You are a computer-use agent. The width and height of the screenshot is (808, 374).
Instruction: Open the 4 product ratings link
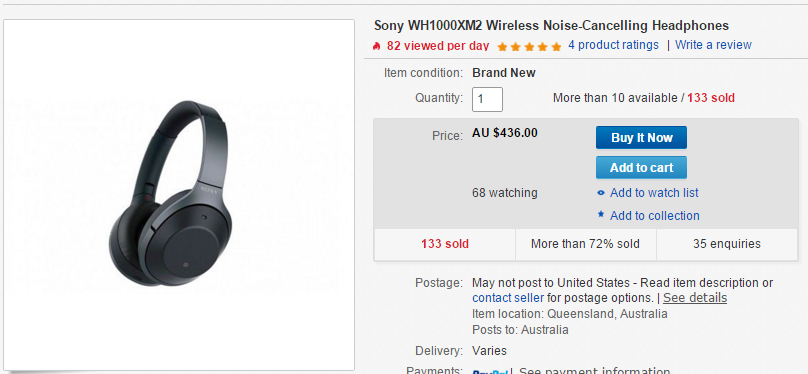613,45
